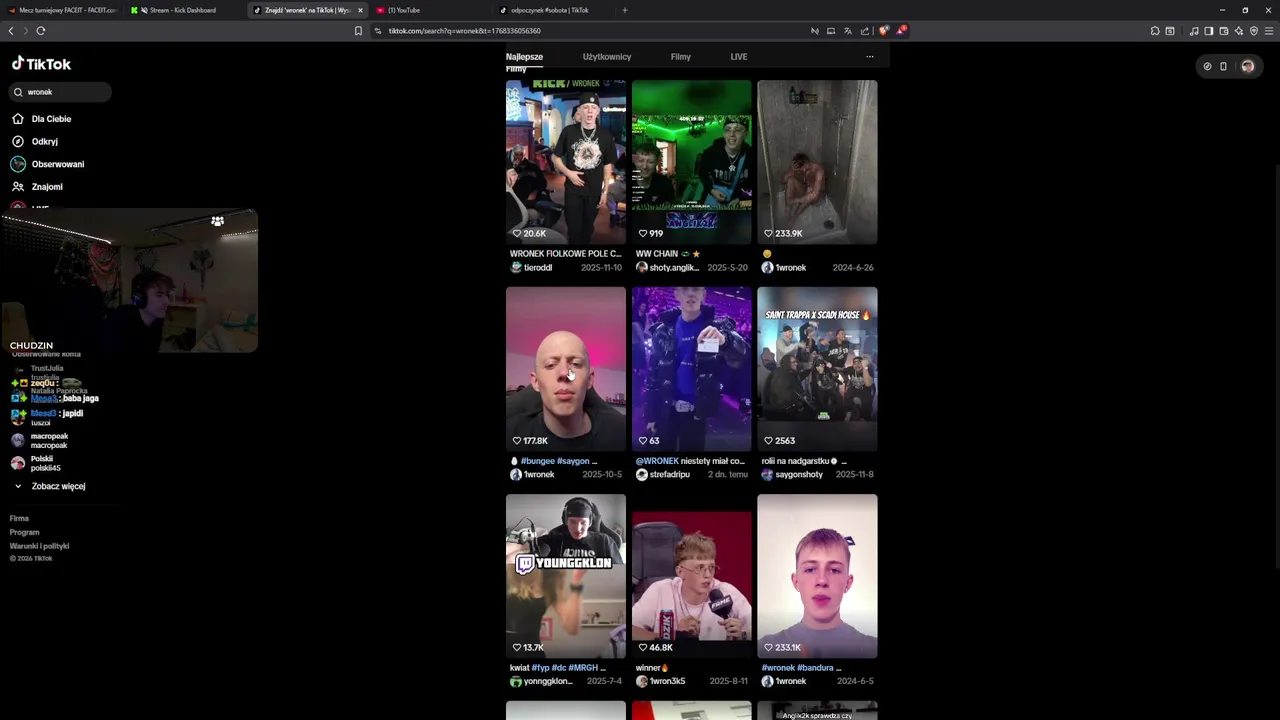1280x720 pixels.
Task: Open the WW CHAIN video thumbnail
Action: [x=691, y=162]
